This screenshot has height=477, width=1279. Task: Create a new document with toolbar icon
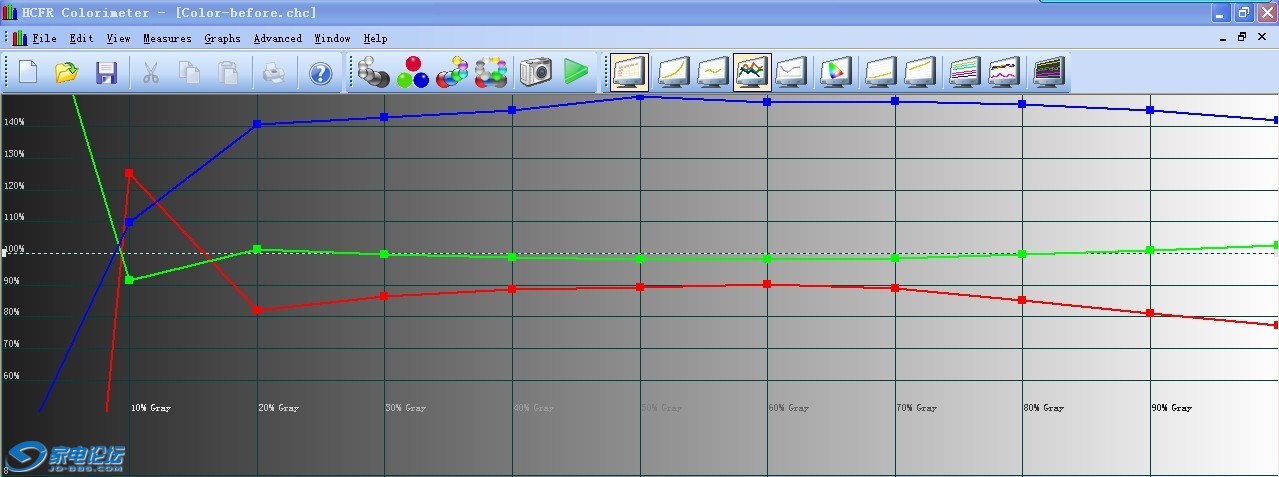click(28, 72)
